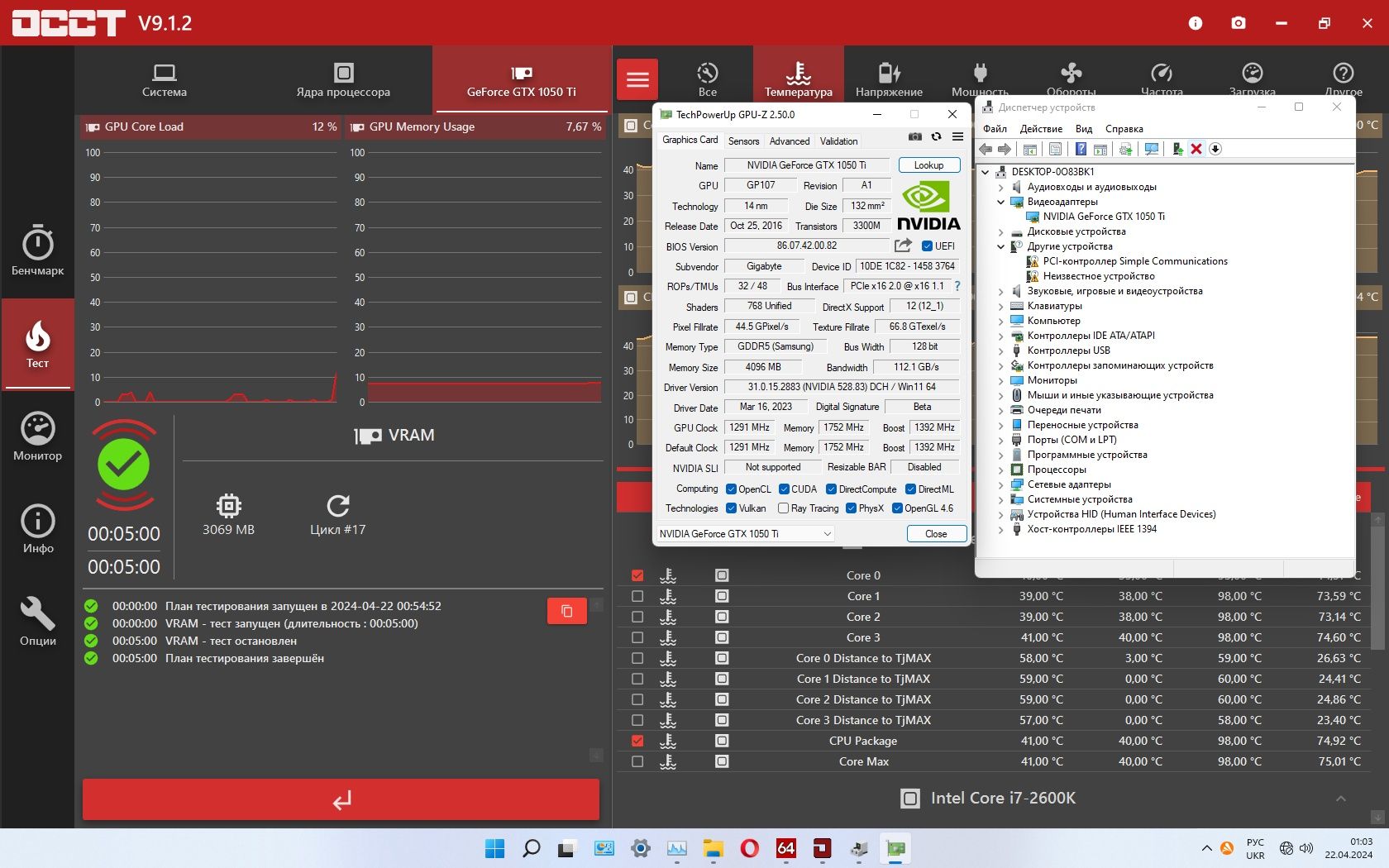Click the scan for hardware changes icon

point(1151,149)
